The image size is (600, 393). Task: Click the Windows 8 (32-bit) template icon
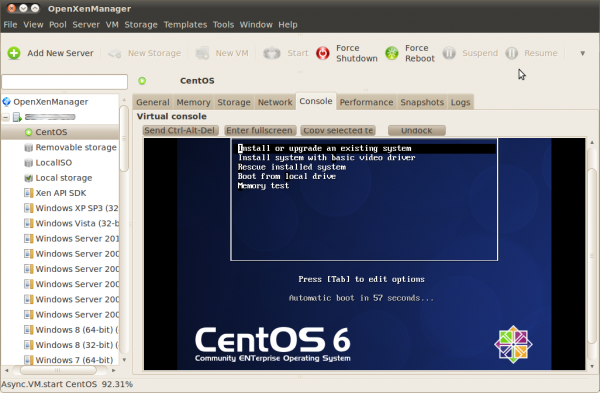click(x=28, y=345)
